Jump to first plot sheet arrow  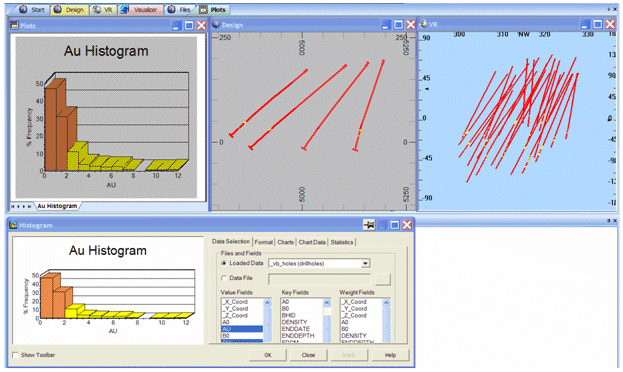click(x=12, y=206)
